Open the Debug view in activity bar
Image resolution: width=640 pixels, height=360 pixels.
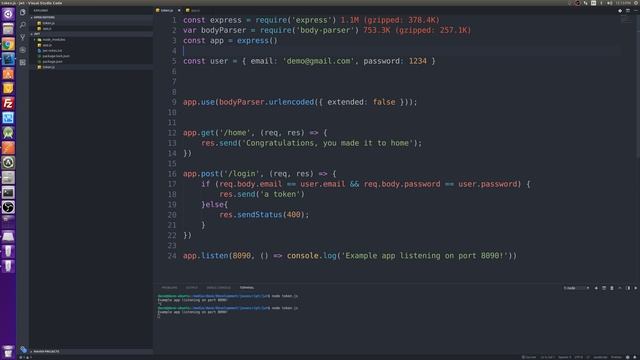[22, 50]
